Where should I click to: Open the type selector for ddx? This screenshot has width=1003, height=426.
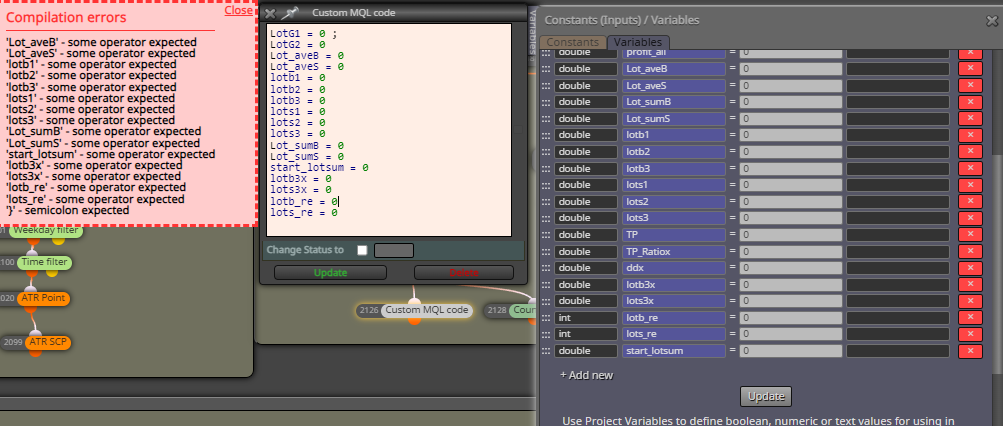(x=585, y=267)
